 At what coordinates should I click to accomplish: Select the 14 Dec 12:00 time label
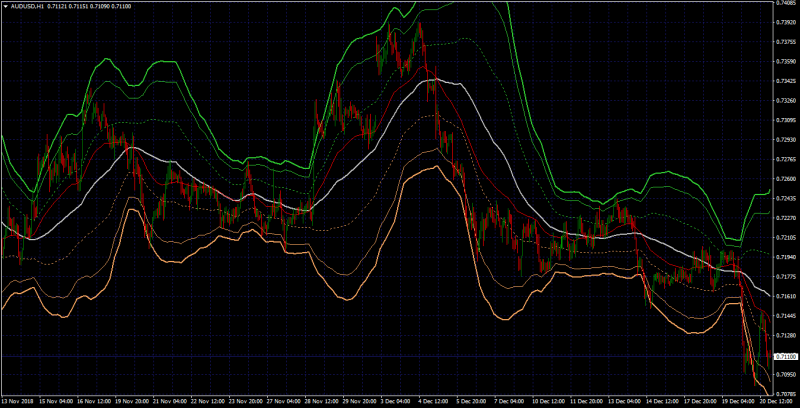click(661, 401)
